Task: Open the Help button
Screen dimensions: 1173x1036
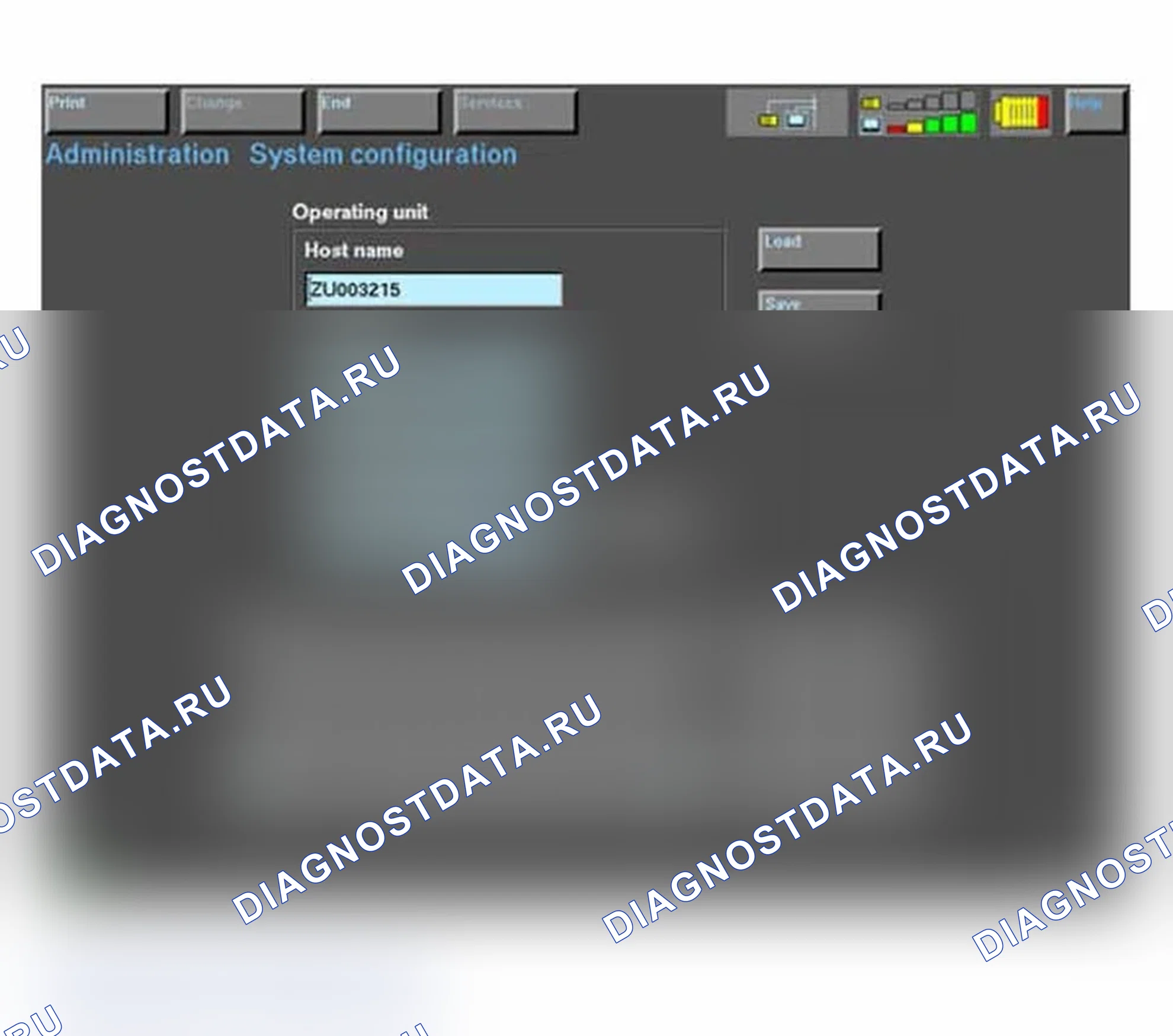Action: pos(1095,111)
